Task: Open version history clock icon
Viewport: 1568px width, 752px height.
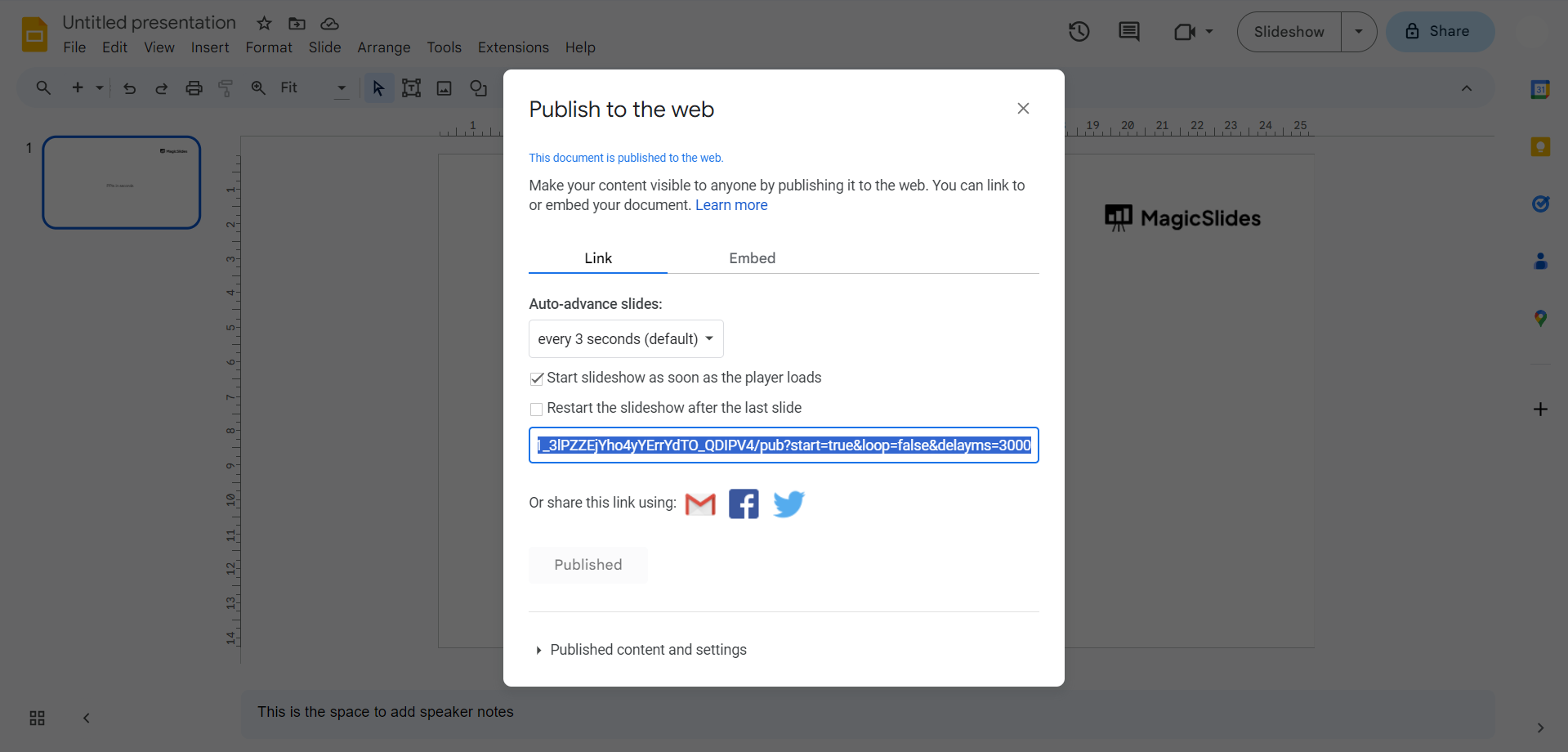Action: tap(1079, 32)
